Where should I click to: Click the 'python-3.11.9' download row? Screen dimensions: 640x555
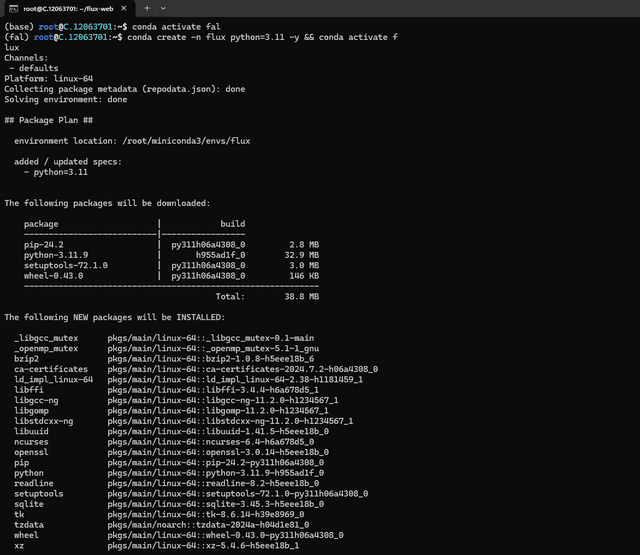[171, 255]
